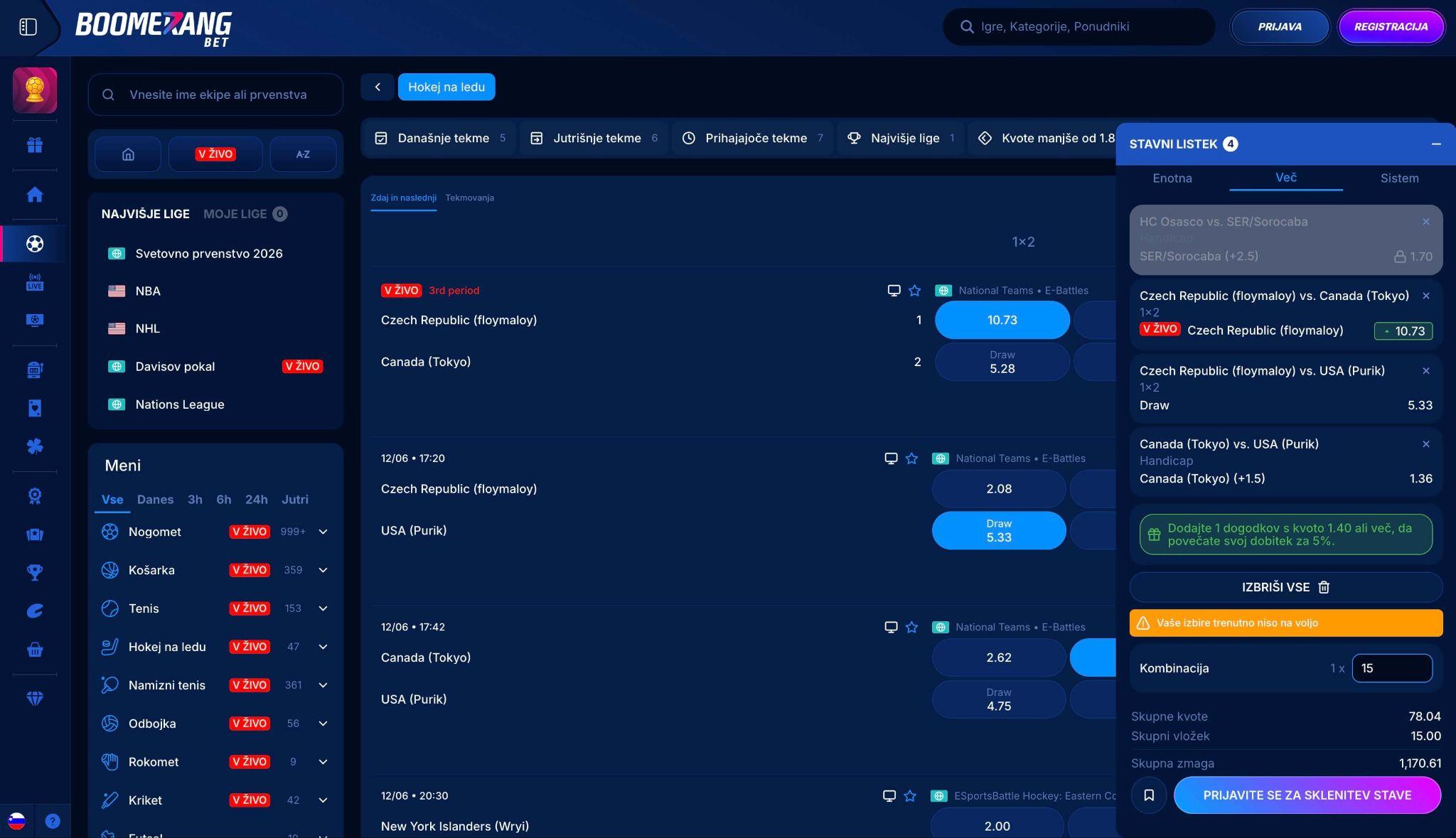Screen dimensions: 1456x838
Task: Expand the Kriket sport category
Action: pos(323,800)
